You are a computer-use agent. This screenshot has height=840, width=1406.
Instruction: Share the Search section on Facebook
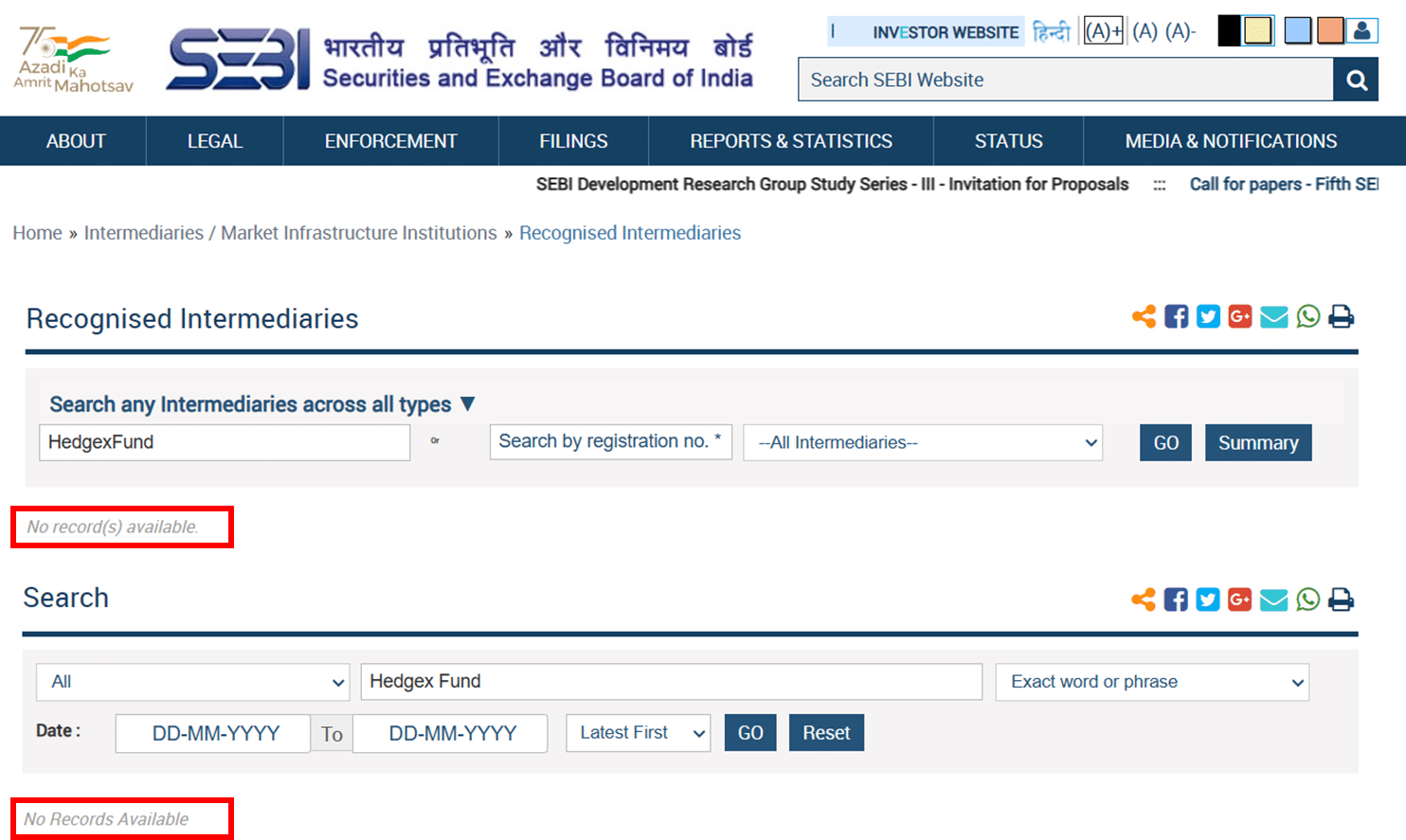coord(1176,599)
